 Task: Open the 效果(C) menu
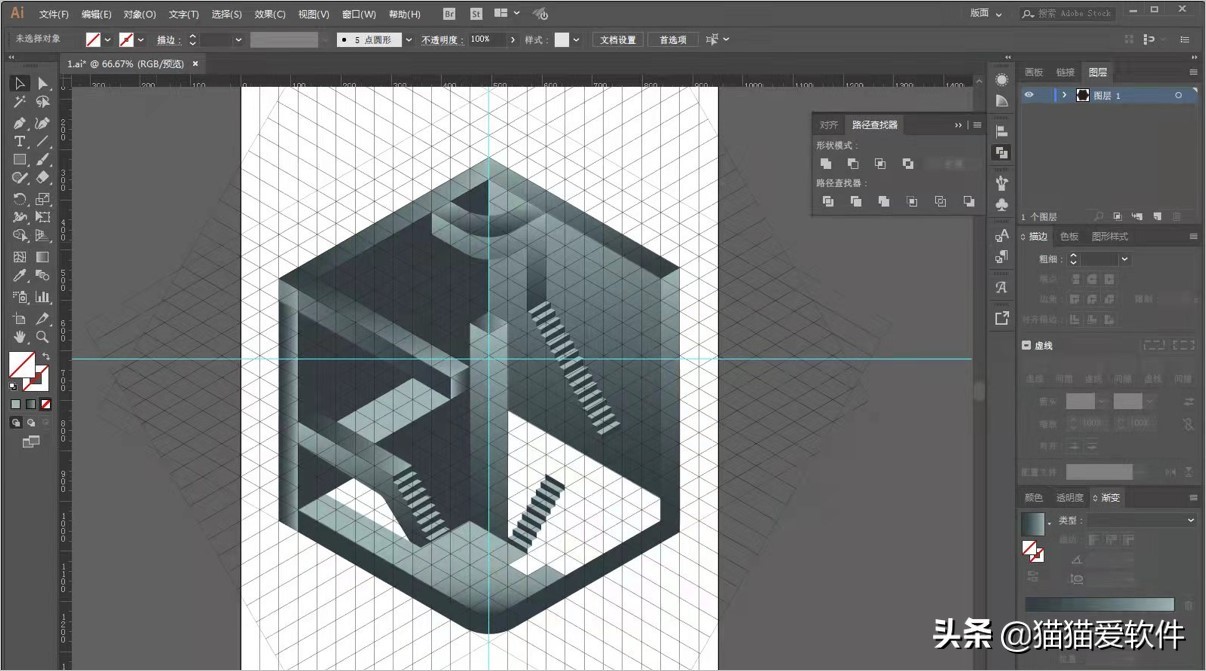(x=270, y=15)
